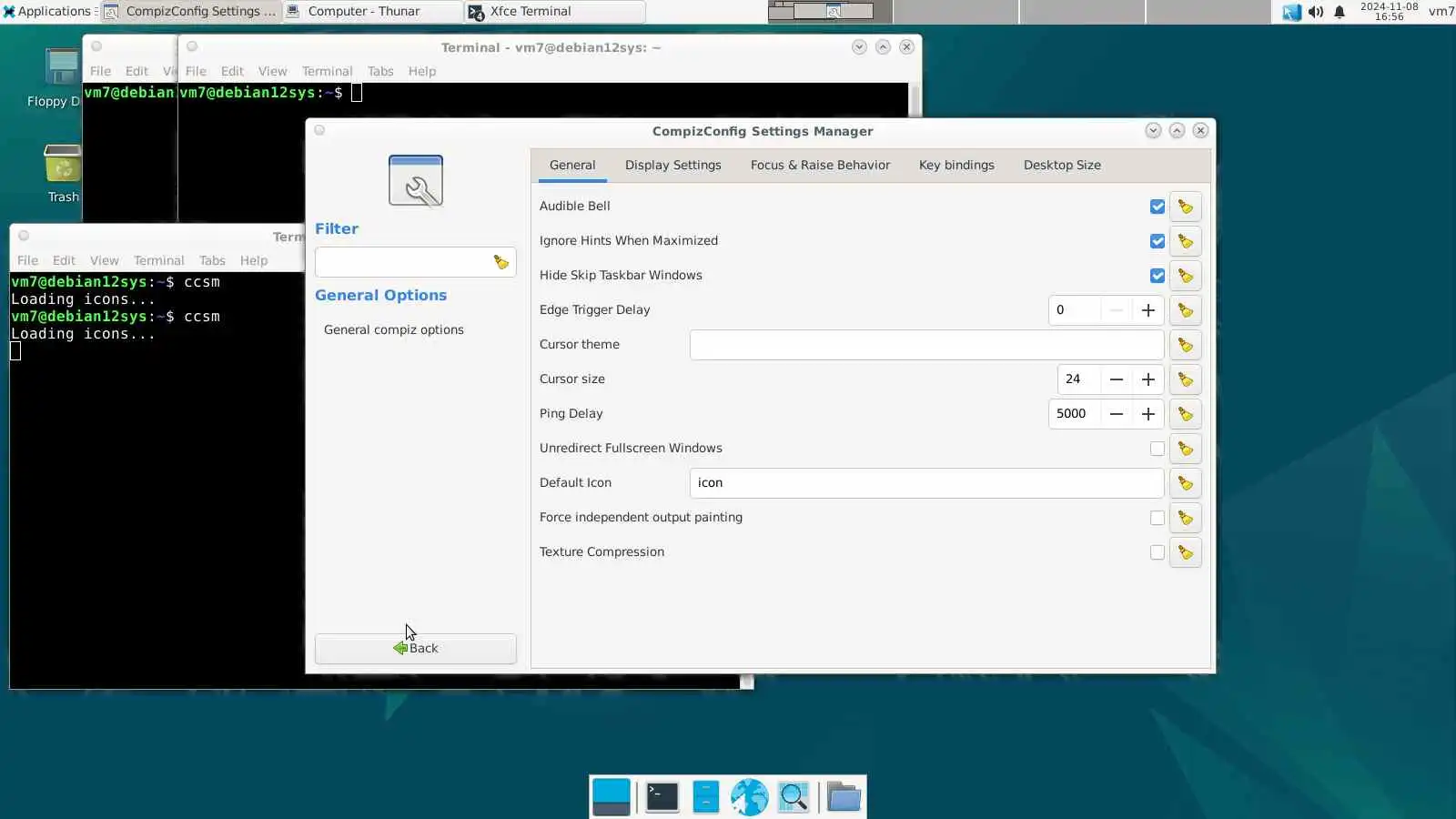Increase the Ping Delay value

(1148, 414)
